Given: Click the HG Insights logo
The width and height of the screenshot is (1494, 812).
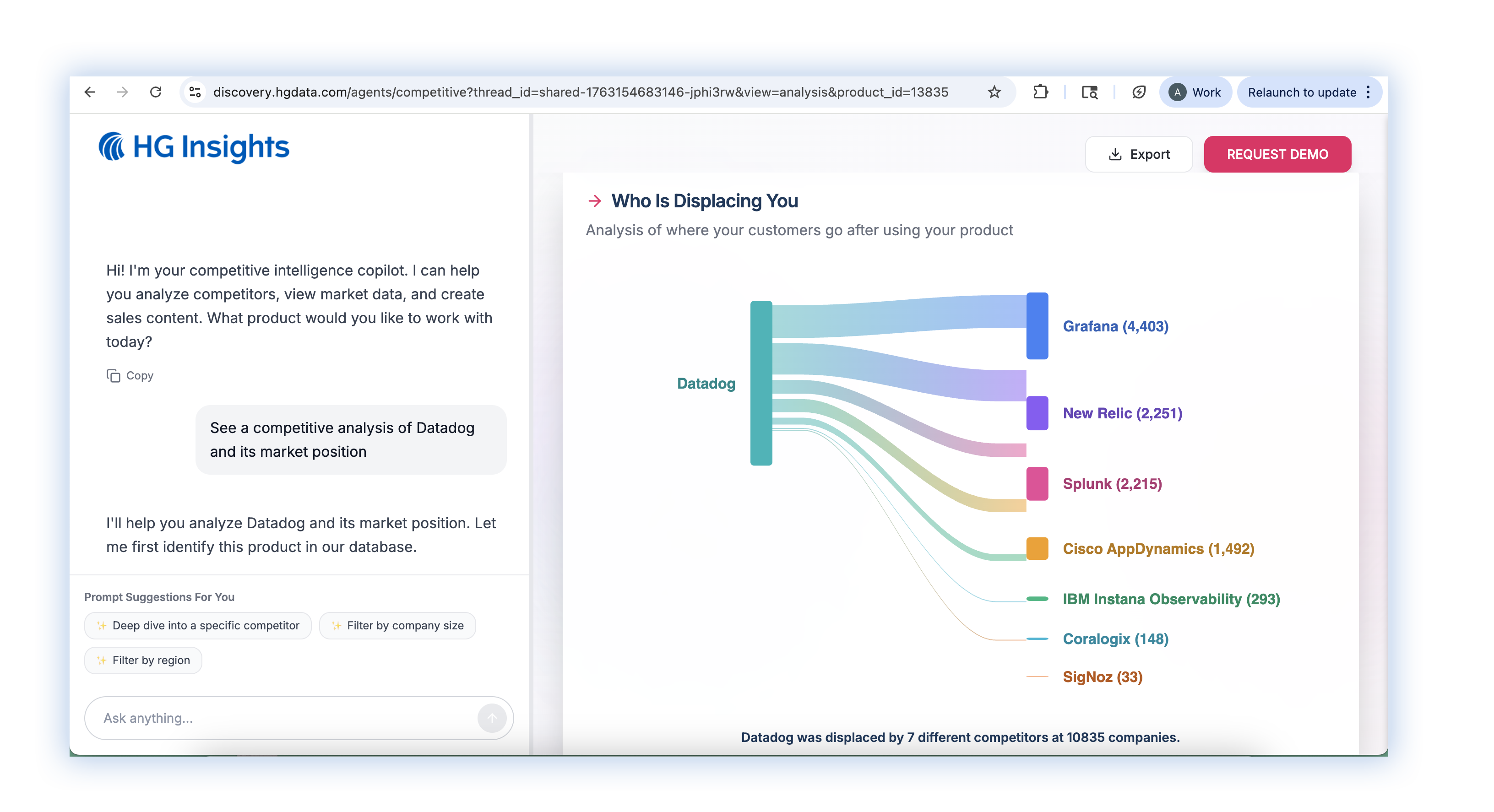Looking at the screenshot, I should [x=194, y=147].
